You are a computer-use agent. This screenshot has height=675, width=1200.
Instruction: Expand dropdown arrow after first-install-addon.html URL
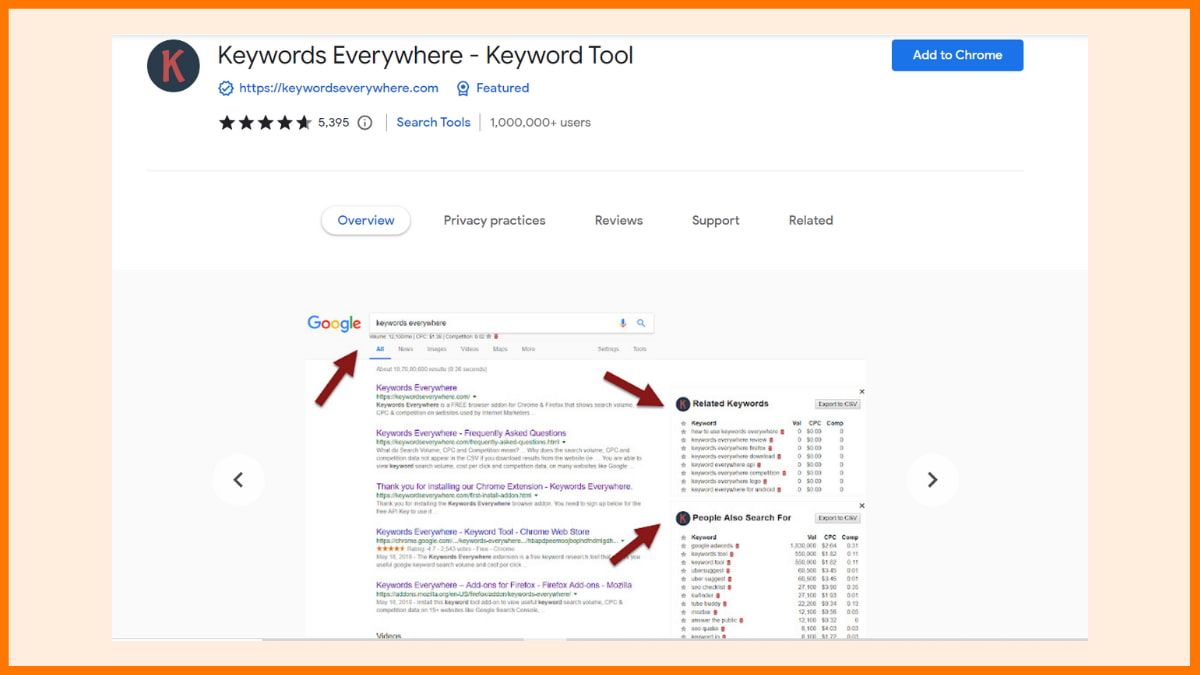[x=536, y=495]
